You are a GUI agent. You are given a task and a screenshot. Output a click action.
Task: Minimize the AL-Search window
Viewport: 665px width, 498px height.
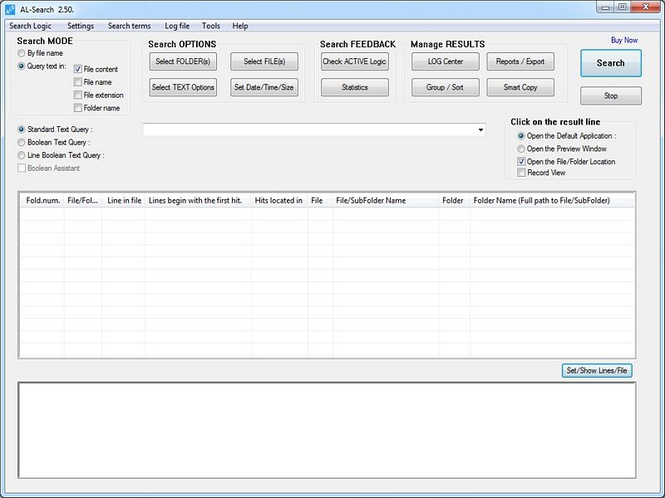[x=605, y=7]
